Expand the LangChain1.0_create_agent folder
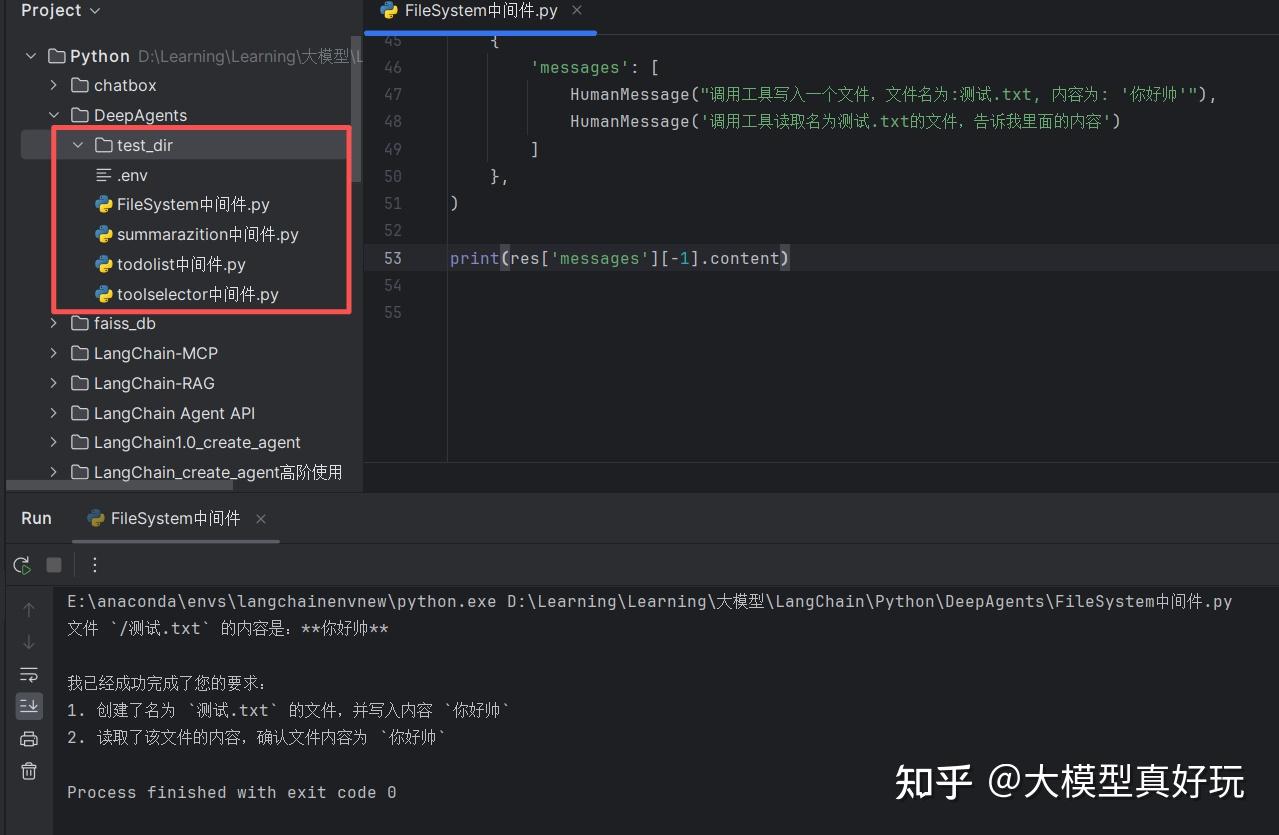Image resolution: width=1279 pixels, height=835 pixels. 55,443
